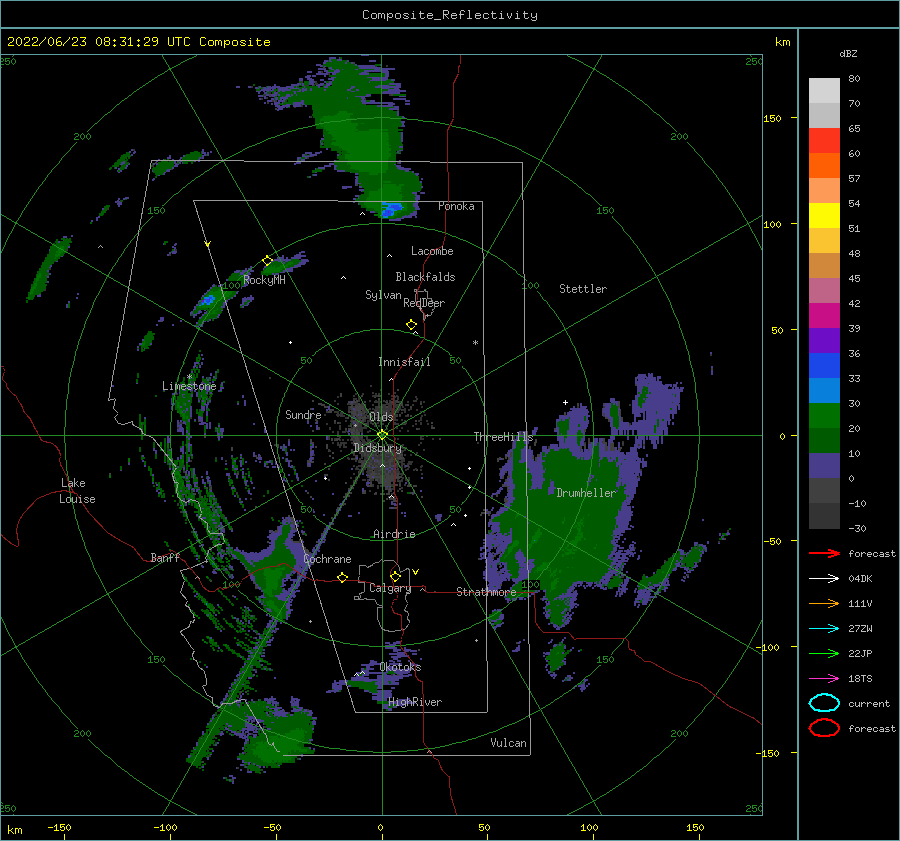Click the Ponoka city label

click(456, 206)
